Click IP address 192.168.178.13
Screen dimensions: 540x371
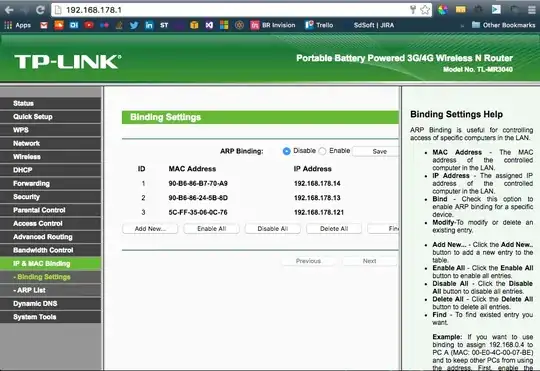(x=317, y=198)
